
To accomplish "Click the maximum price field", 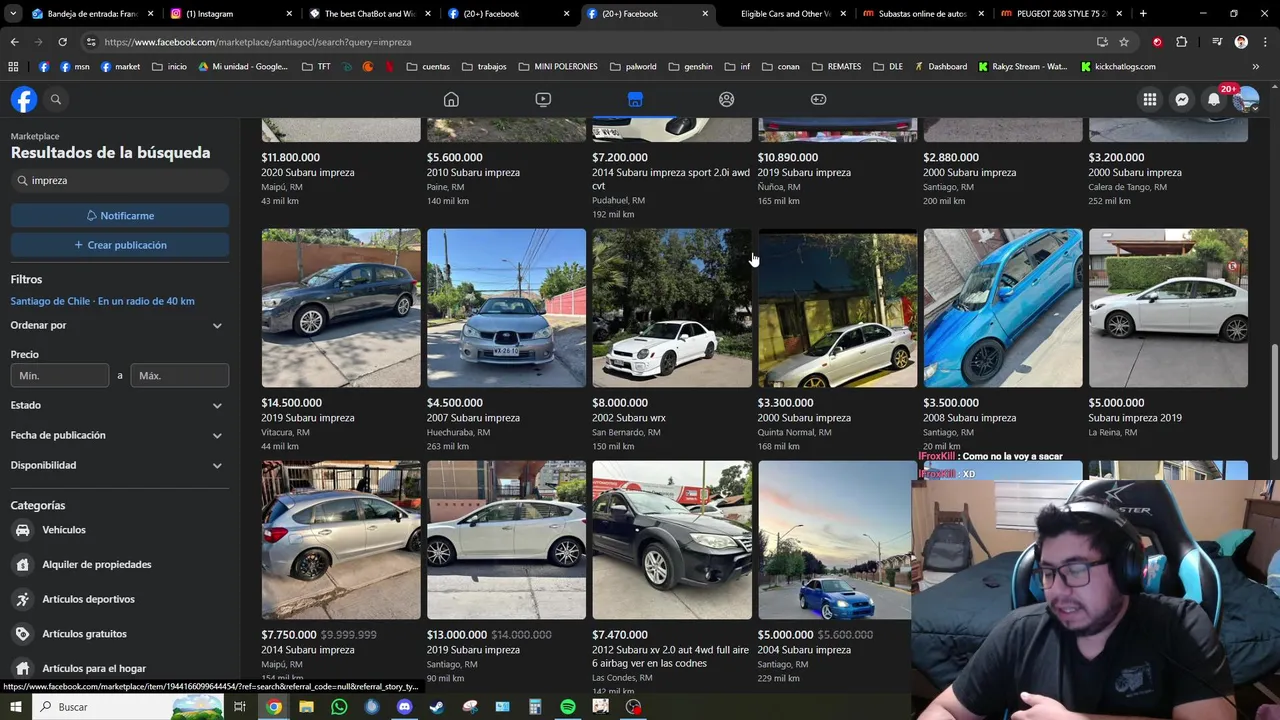I will 180,376.
